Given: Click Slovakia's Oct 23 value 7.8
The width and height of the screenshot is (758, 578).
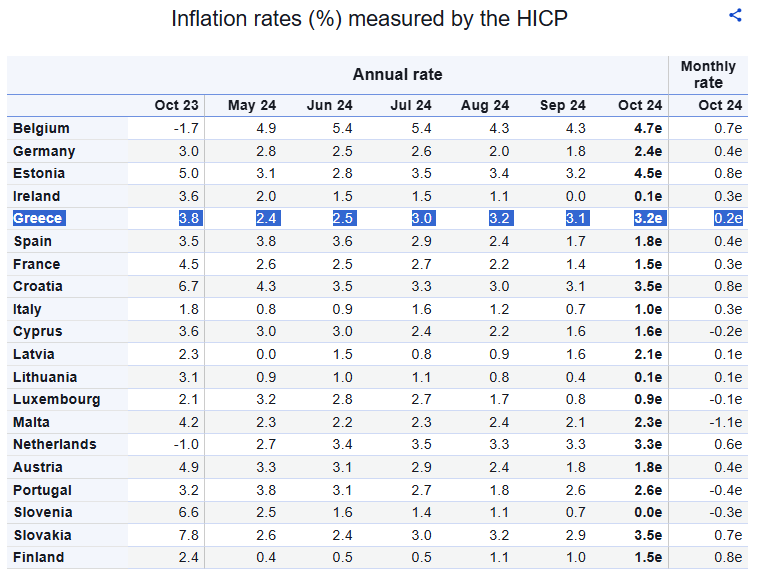Looking at the screenshot, I should click(x=189, y=535).
